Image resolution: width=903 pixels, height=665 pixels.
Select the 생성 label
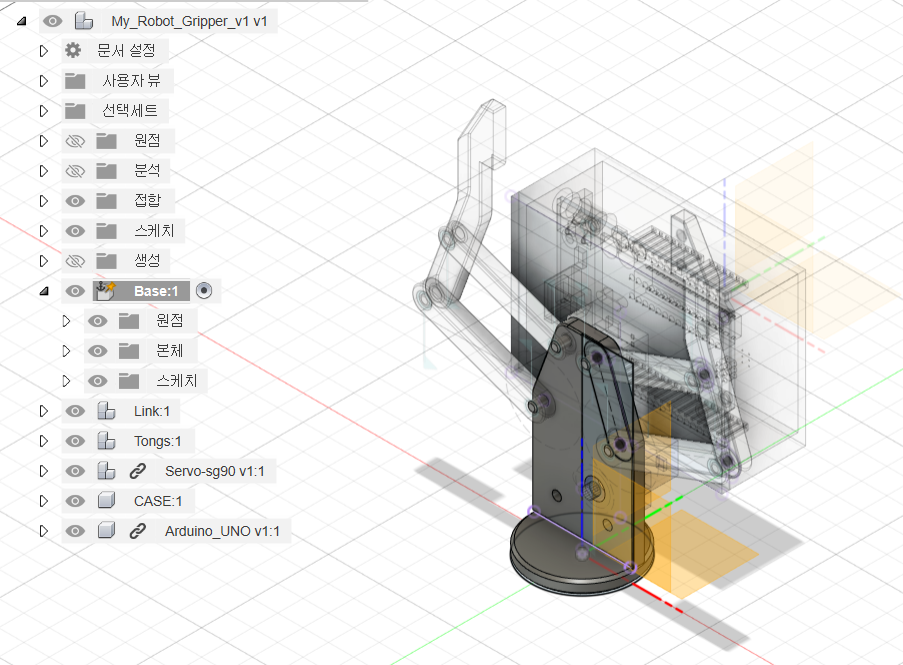(147, 260)
